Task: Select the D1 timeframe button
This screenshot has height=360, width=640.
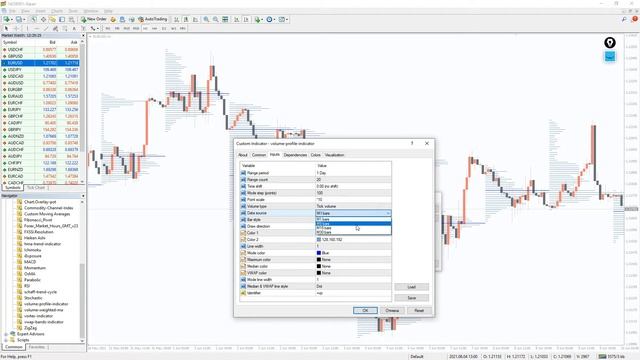Action: click(x=164, y=29)
